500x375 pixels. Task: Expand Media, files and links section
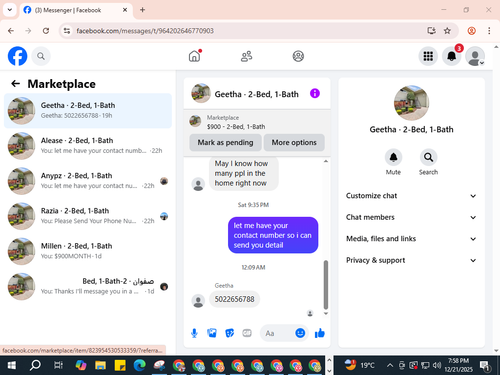point(411,239)
